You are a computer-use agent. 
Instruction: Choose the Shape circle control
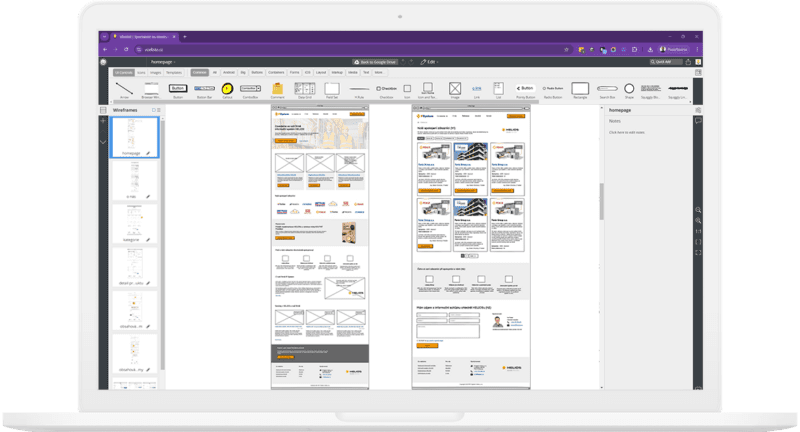tap(630, 90)
